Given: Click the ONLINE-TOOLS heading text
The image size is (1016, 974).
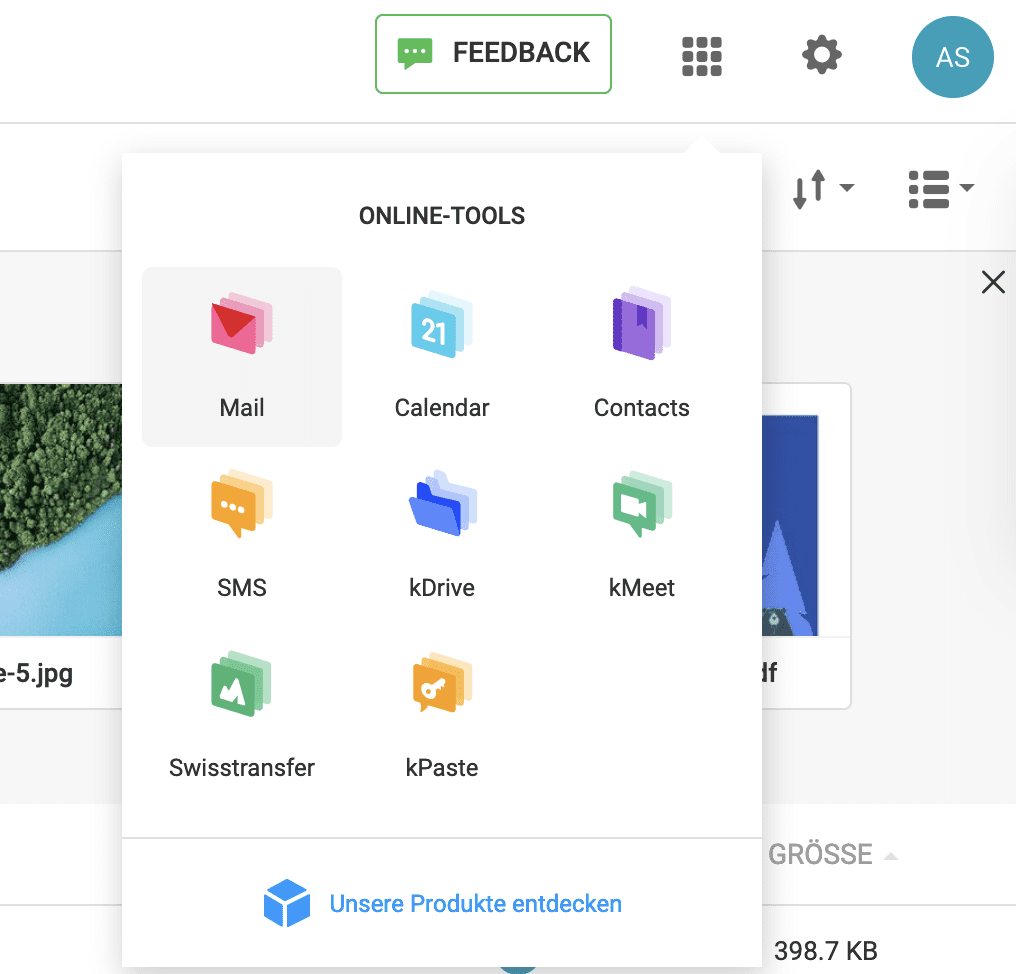Looking at the screenshot, I should 442,216.
